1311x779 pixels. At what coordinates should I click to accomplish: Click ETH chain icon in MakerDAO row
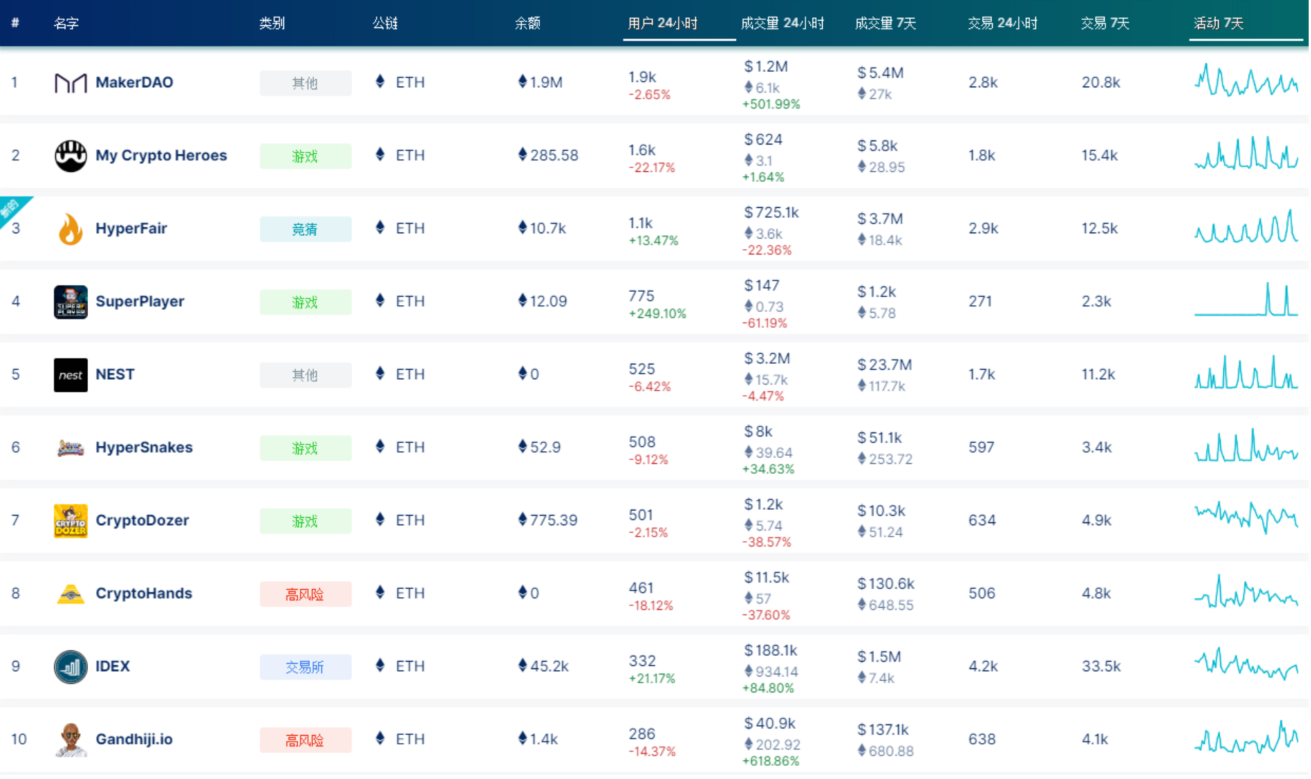tap(380, 82)
